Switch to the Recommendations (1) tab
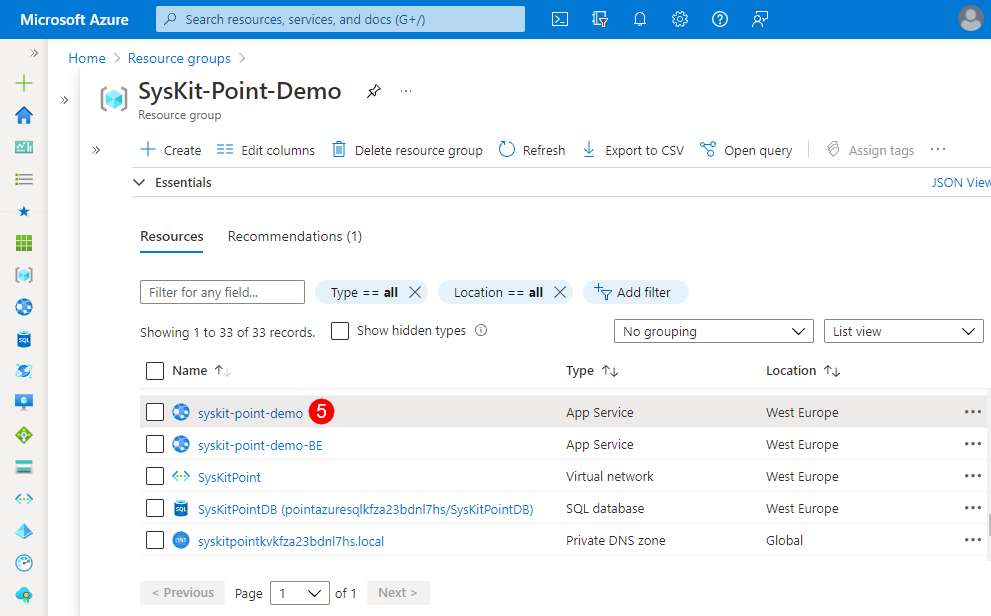 [295, 237]
